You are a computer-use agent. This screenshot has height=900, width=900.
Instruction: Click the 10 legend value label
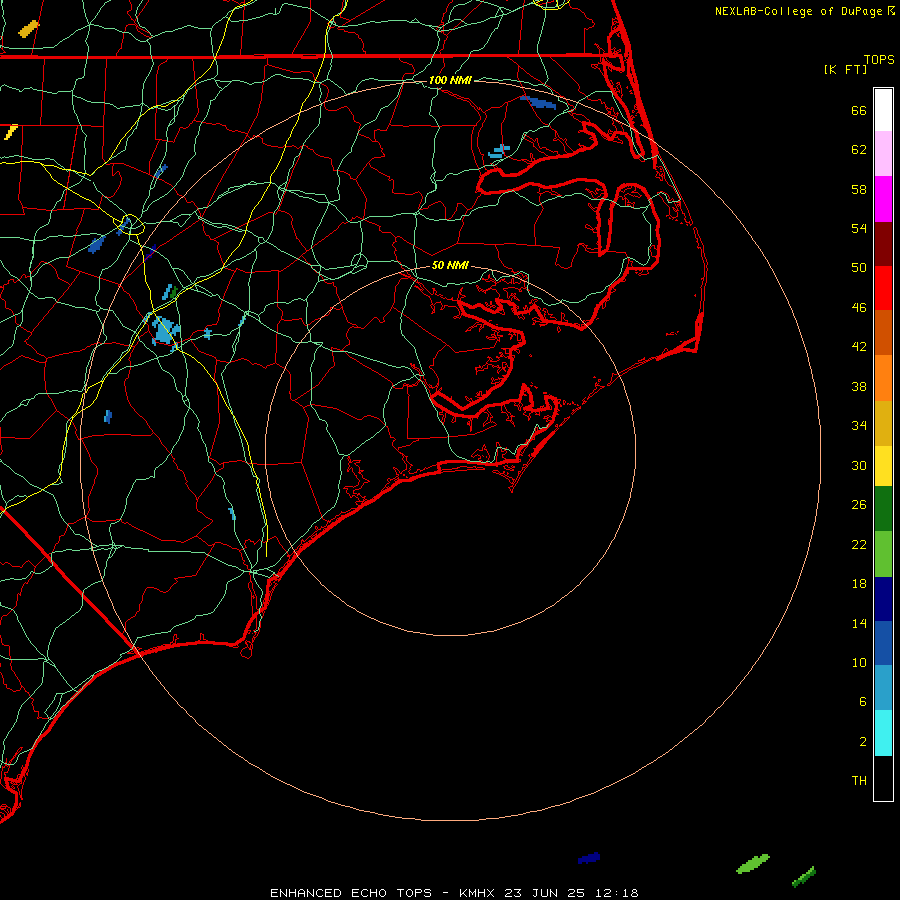coord(859,662)
